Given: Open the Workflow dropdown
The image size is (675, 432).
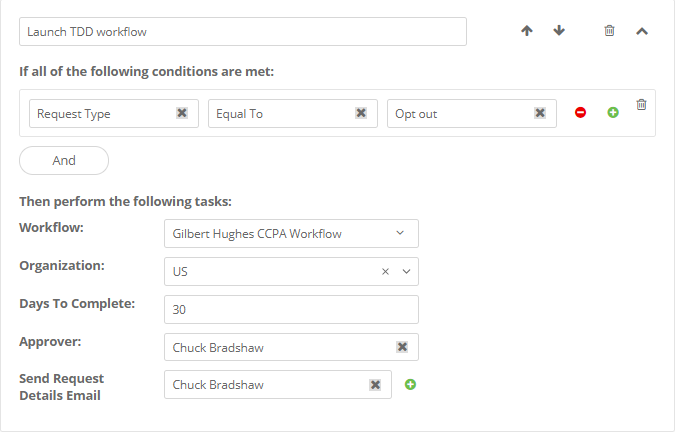Looking at the screenshot, I should [400, 233].
